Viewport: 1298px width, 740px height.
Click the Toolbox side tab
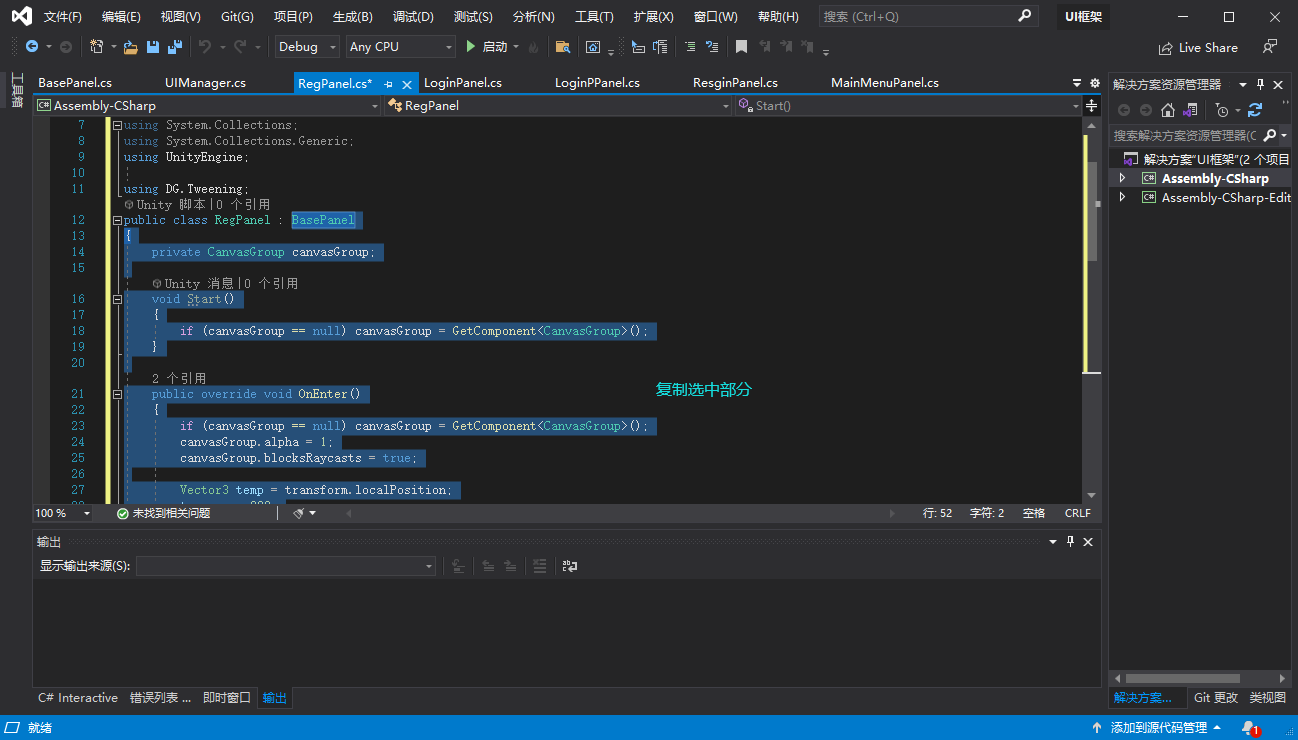click(17, 90)
